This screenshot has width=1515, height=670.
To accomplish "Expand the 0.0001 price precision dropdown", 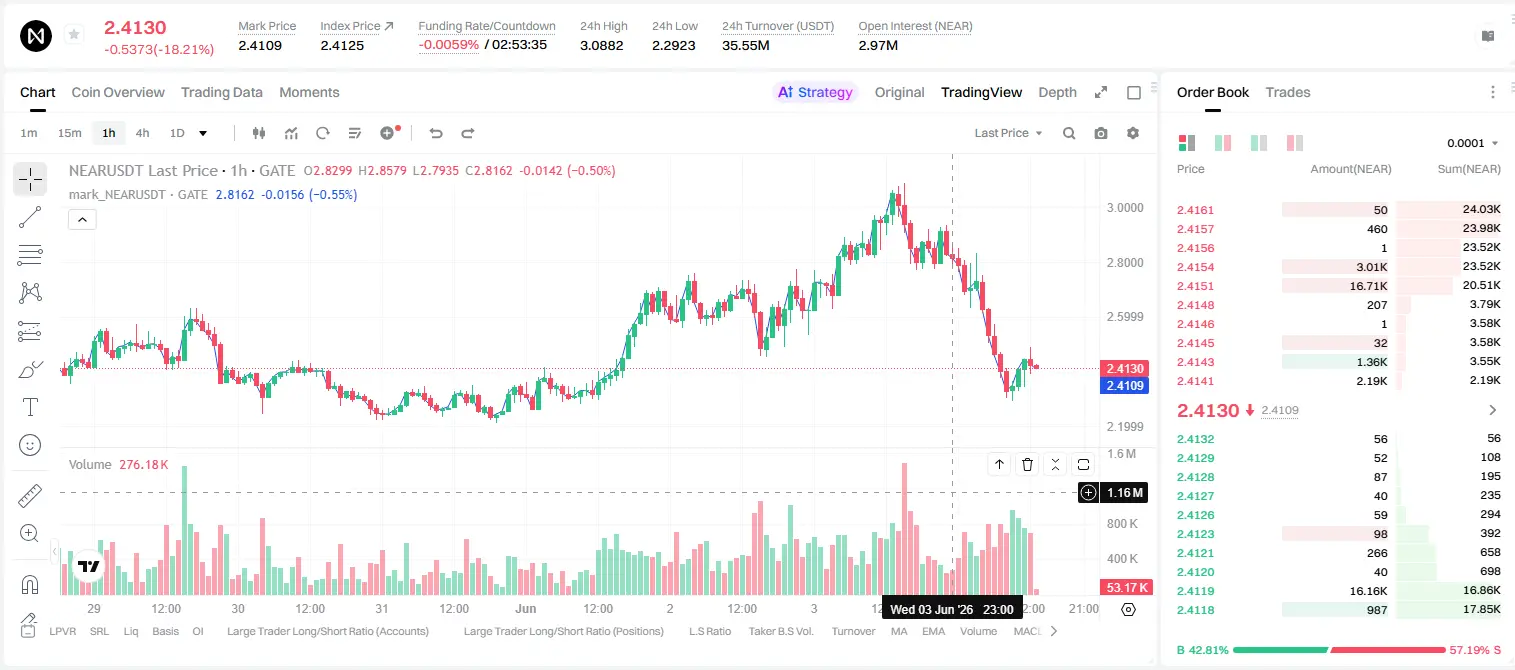I will (x=1473, y=143).
